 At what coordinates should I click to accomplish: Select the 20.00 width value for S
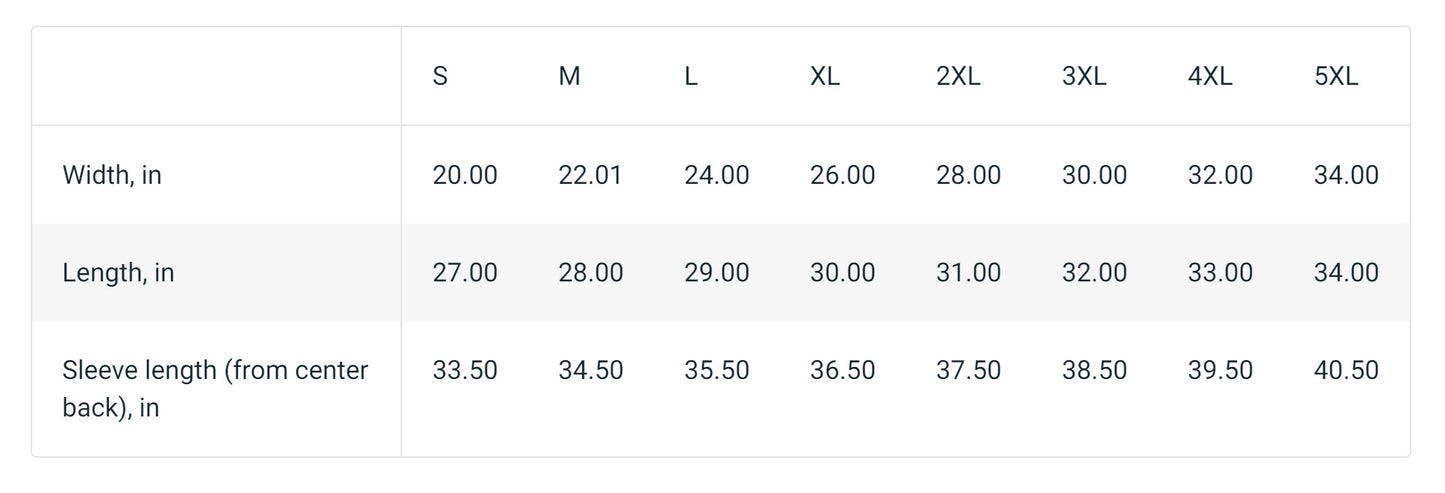(x=465, y=175)
